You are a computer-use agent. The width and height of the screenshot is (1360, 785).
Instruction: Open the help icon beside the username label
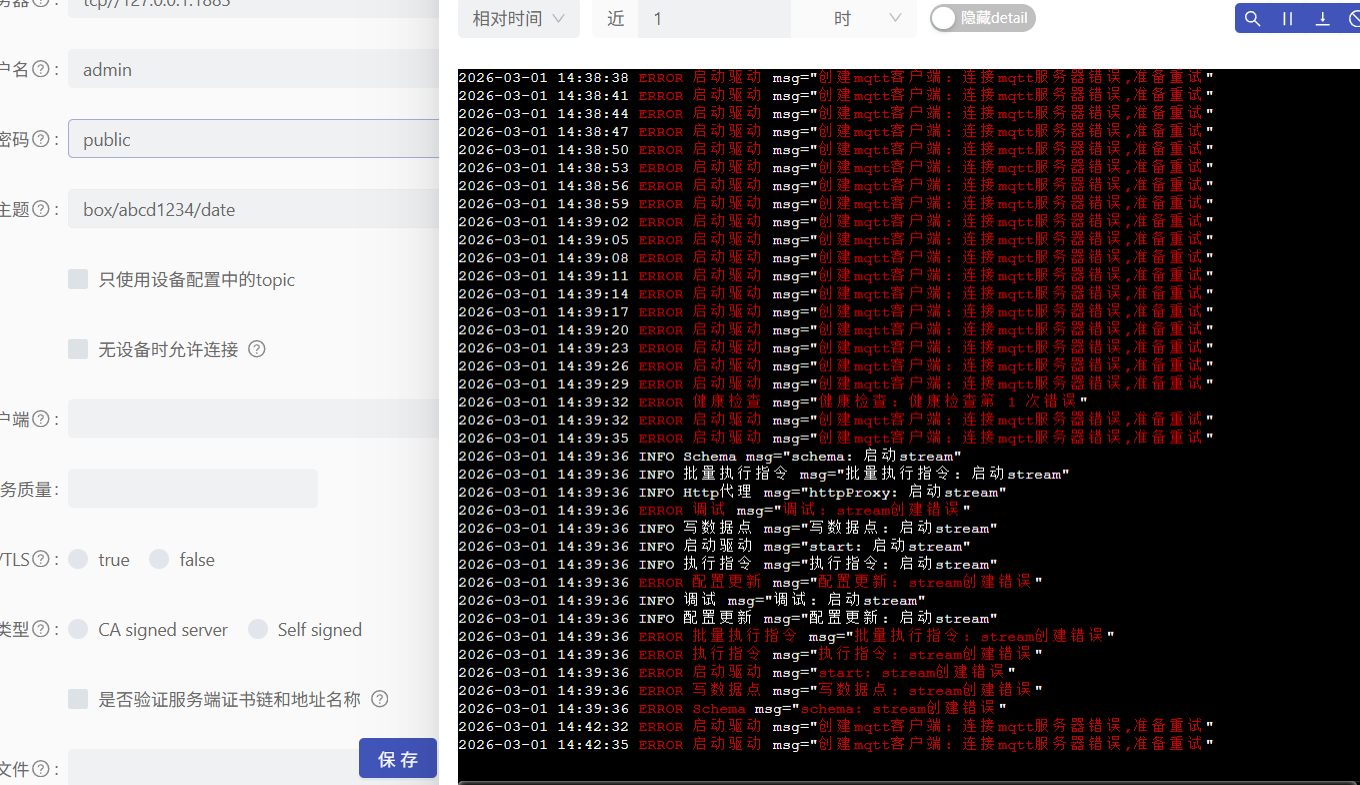point(41,70)
